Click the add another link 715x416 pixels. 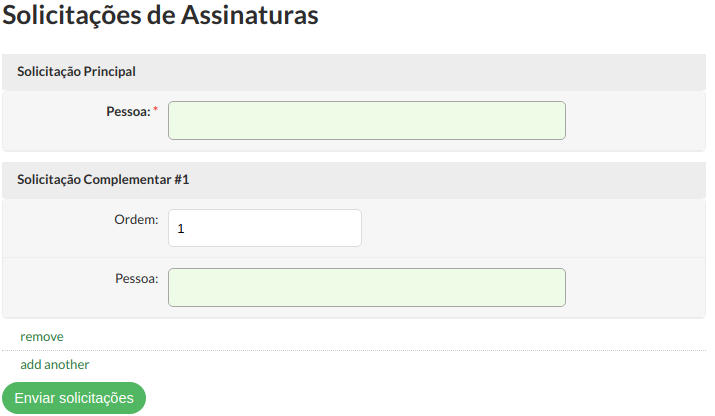point(54,365)
